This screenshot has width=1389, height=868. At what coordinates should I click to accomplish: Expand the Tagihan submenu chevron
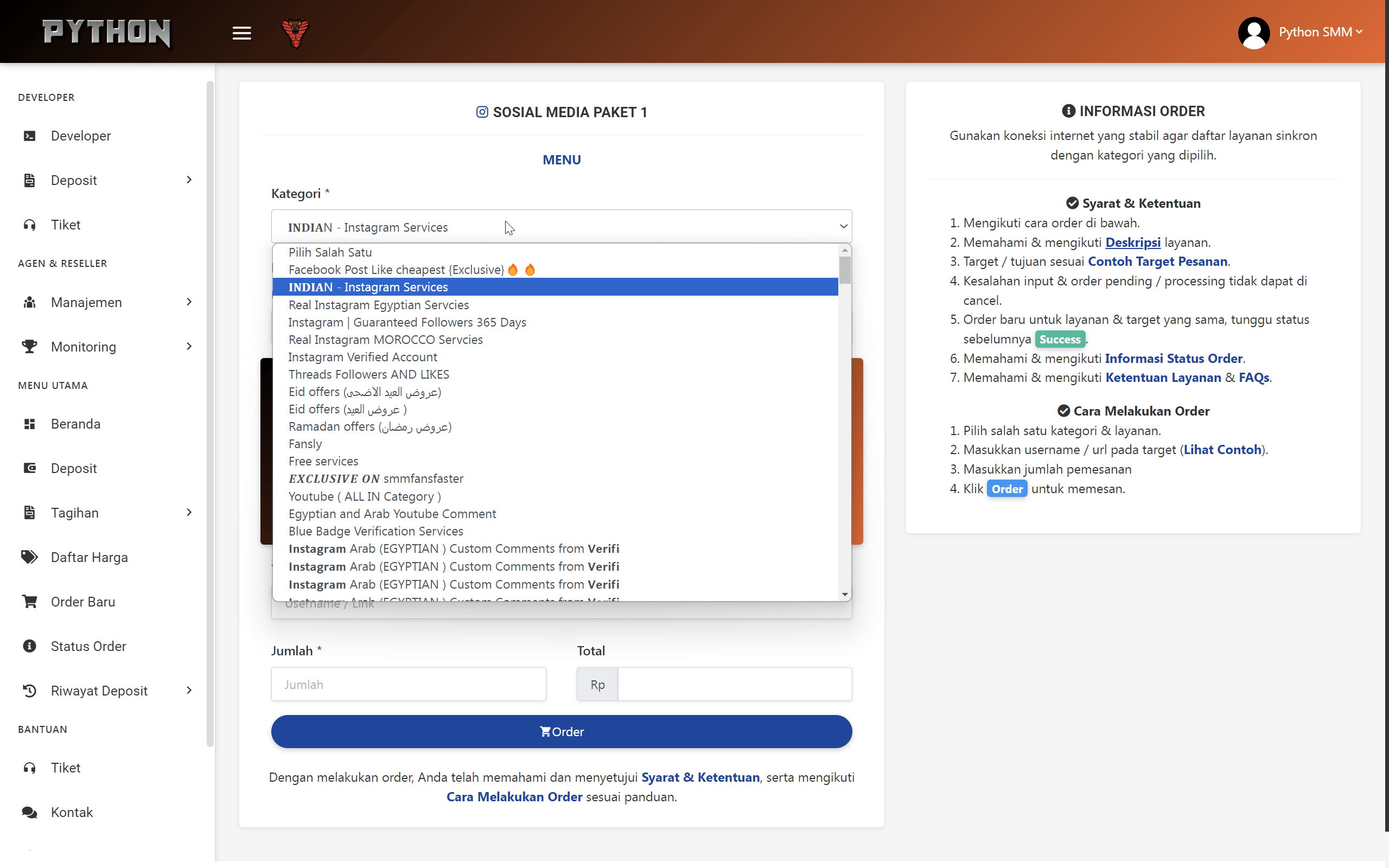point(189,512)
